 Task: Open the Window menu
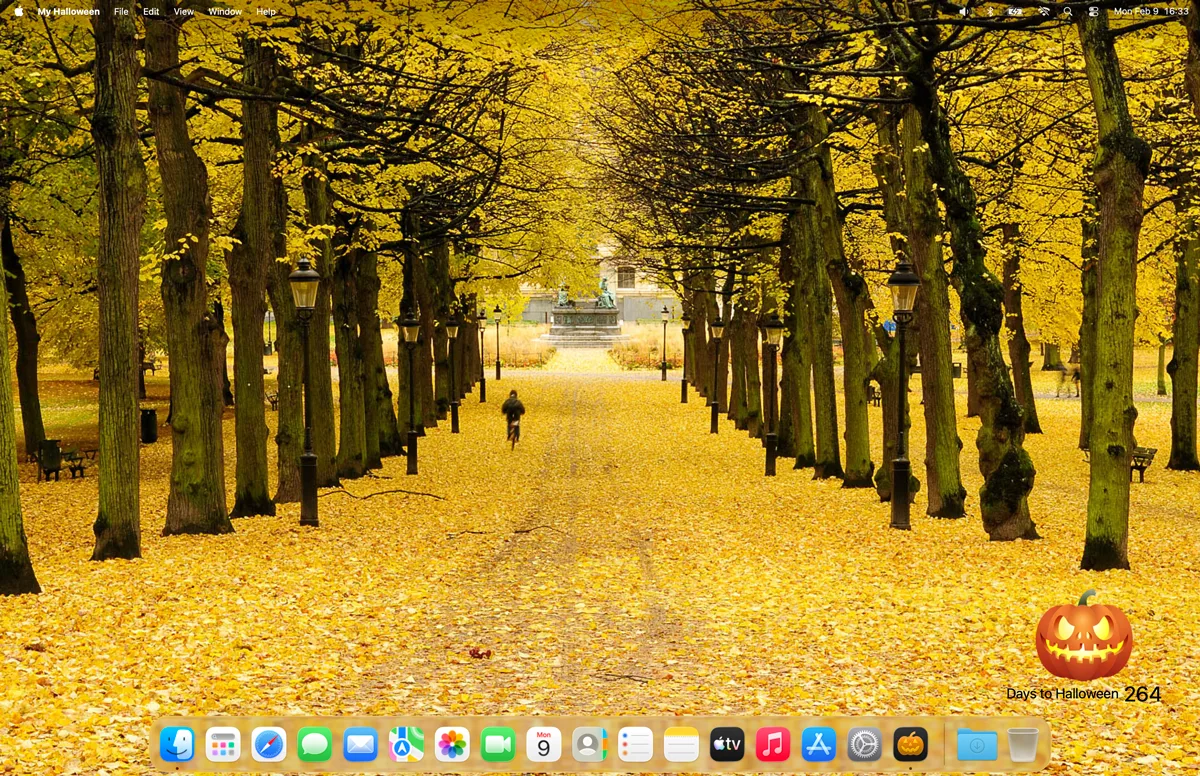point(225,12)
